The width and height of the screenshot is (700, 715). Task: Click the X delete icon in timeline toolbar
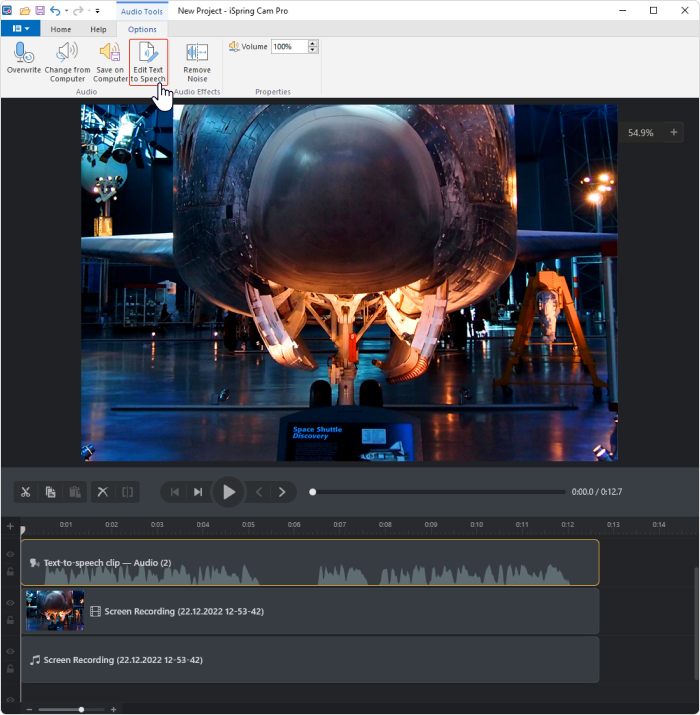(102, 492)
